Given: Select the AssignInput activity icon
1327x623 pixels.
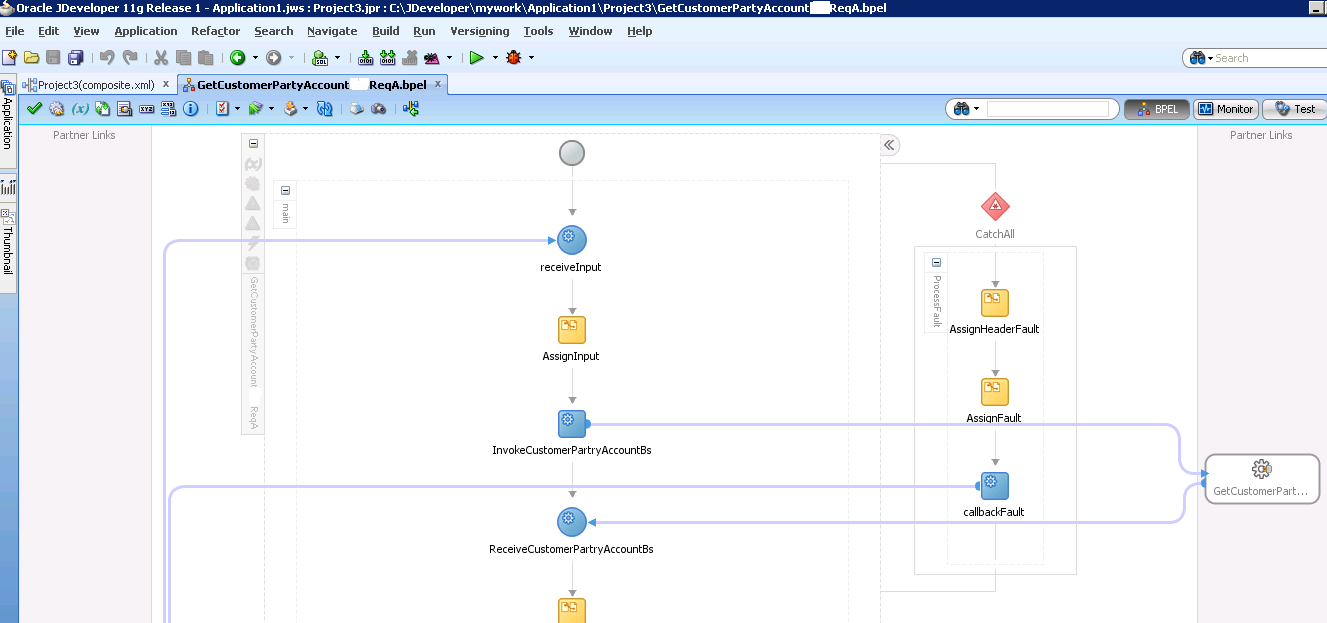Looking at the screenshot, I should [571, 329].
